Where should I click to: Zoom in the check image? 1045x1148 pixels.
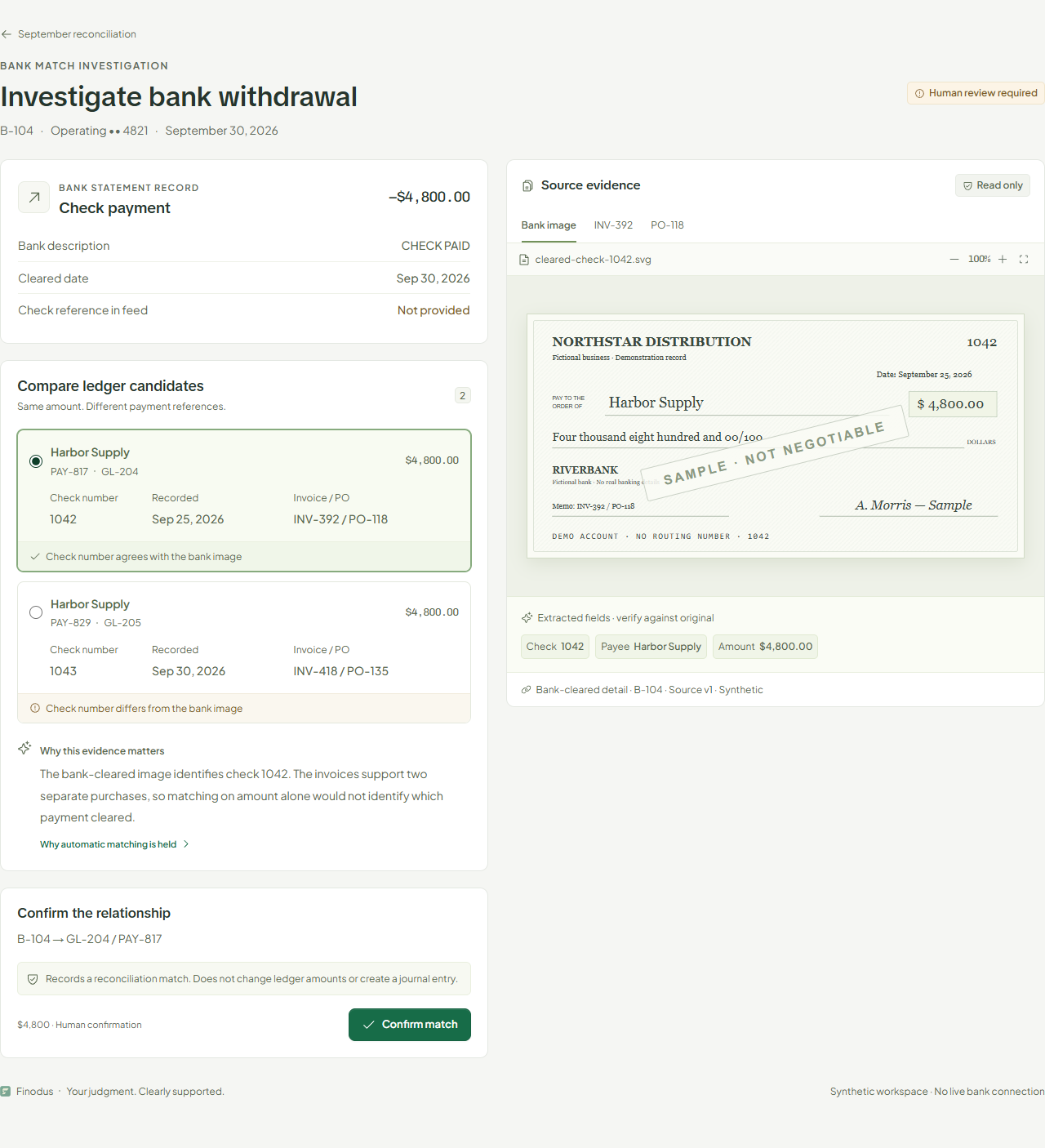tap(1003, 259)
